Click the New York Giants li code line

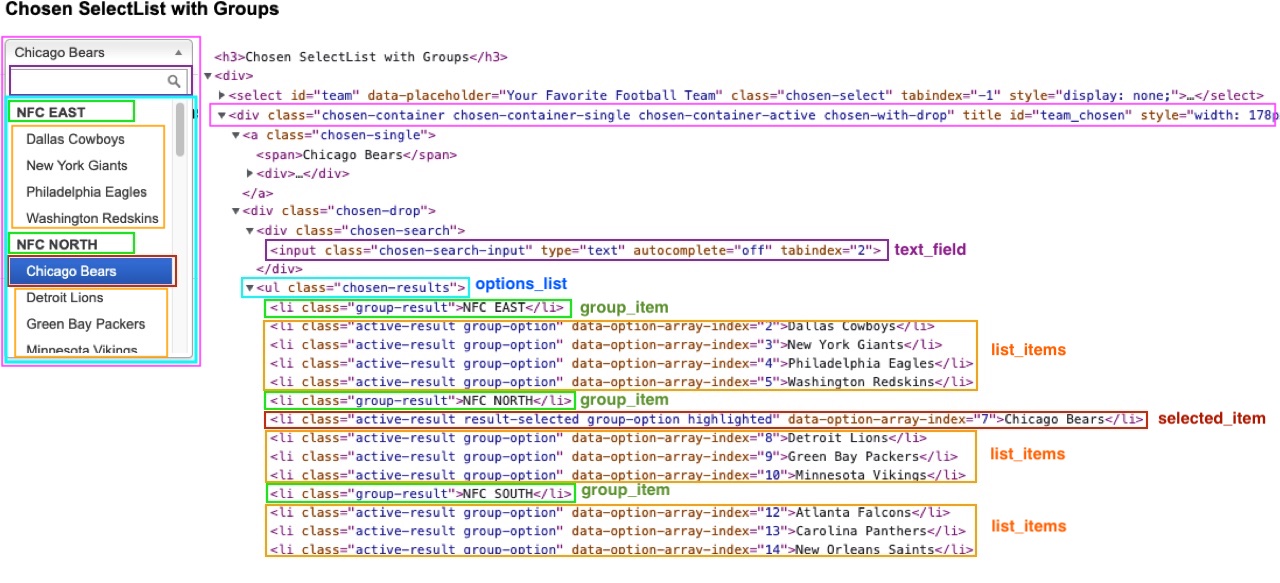pyautogui.click(x=604, y=345)
